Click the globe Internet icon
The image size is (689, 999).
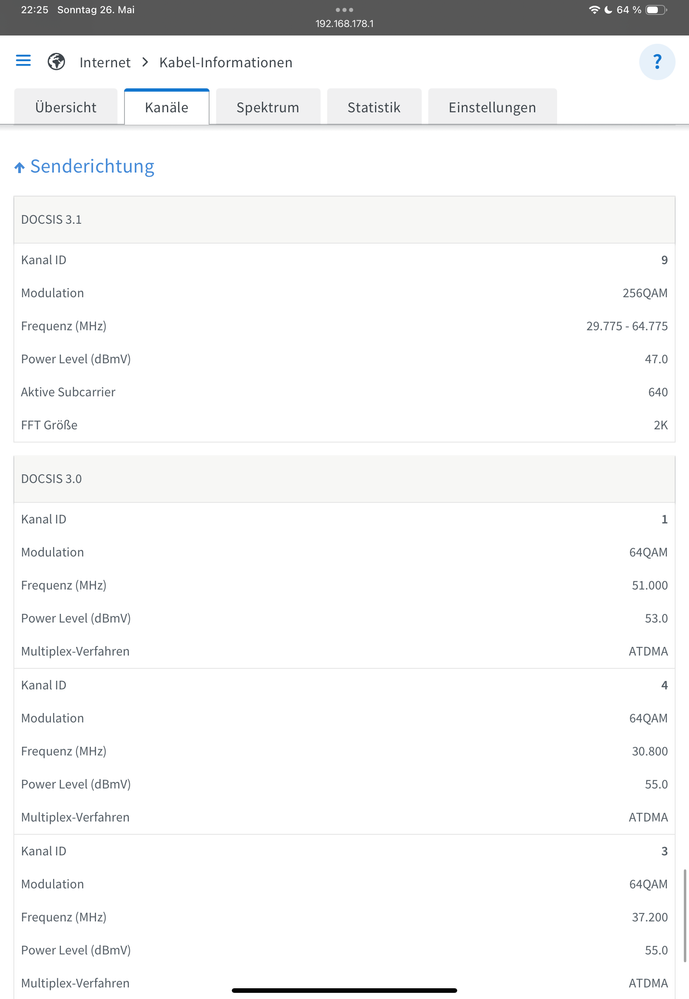[x=57, y=62]
